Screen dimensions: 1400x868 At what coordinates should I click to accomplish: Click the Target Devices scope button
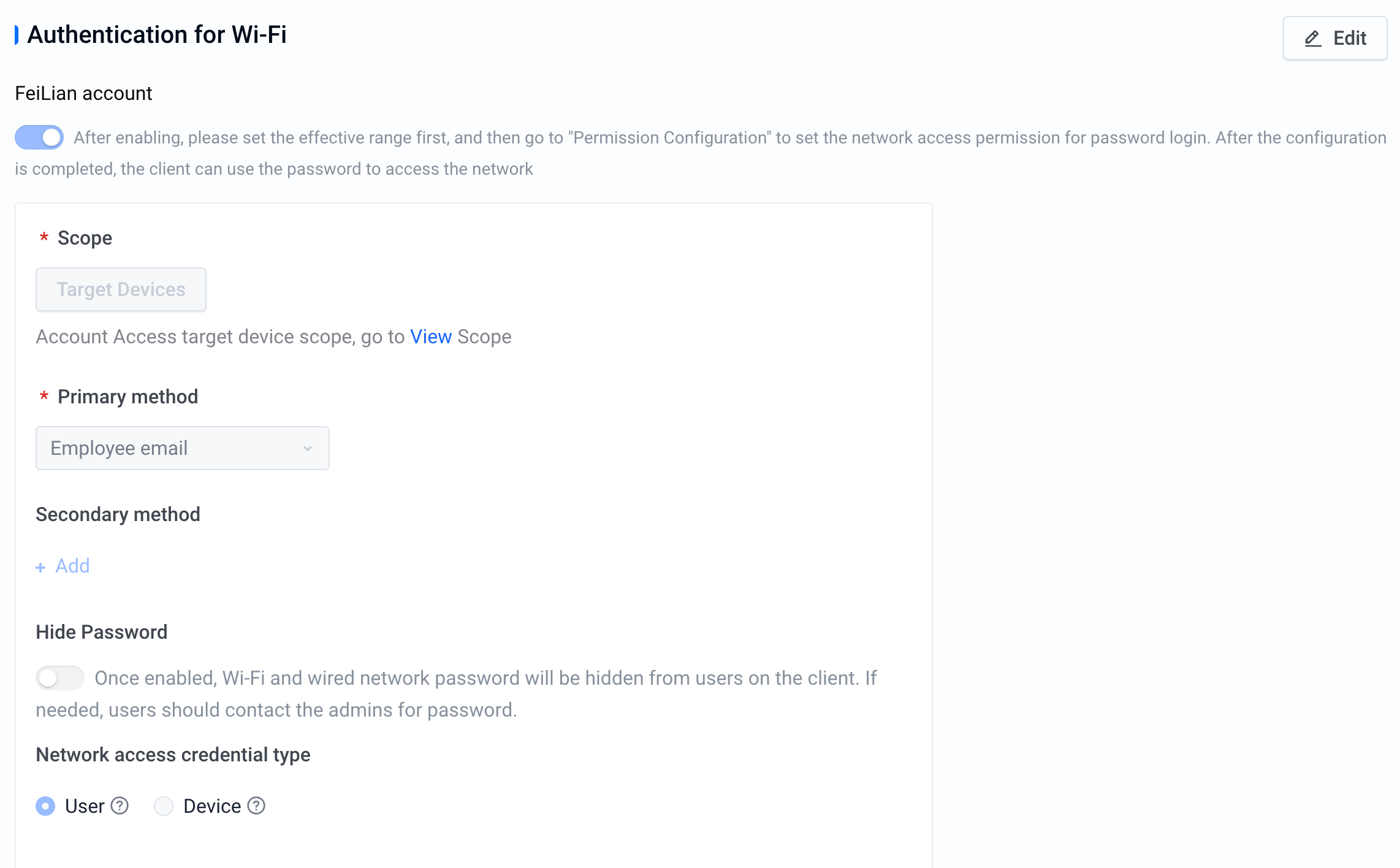click(x=121, y=289)
